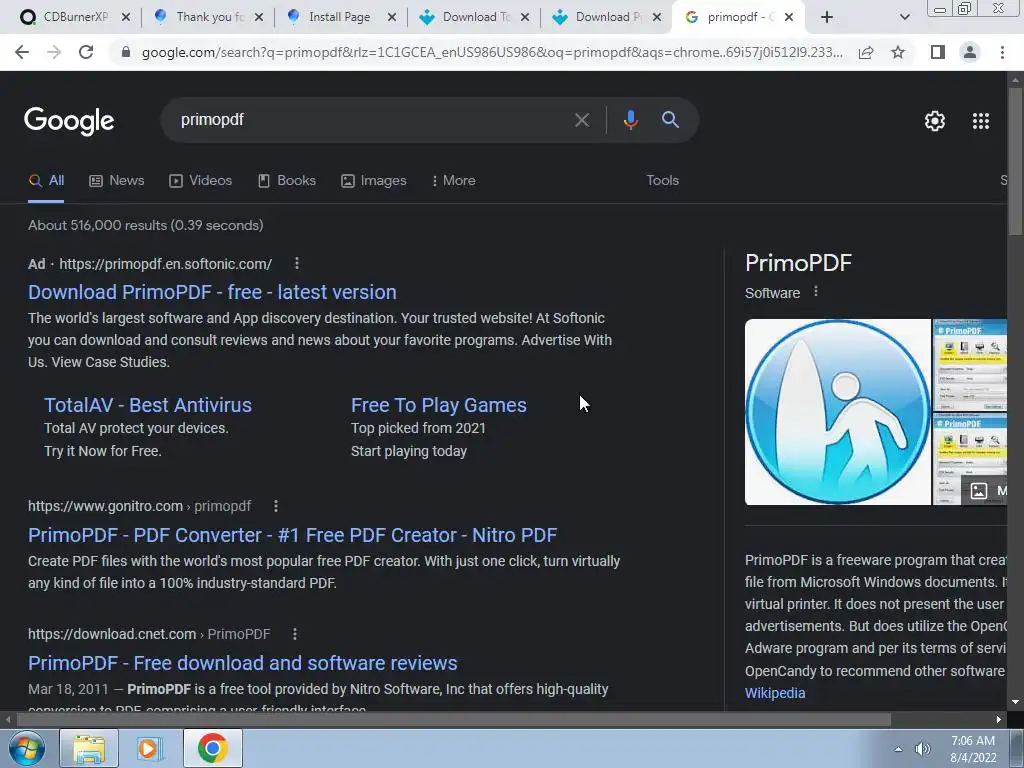This screenshot has height=768, width=1024.
Task: Open the Free To Play Games link
Action: tap(439, 405)
